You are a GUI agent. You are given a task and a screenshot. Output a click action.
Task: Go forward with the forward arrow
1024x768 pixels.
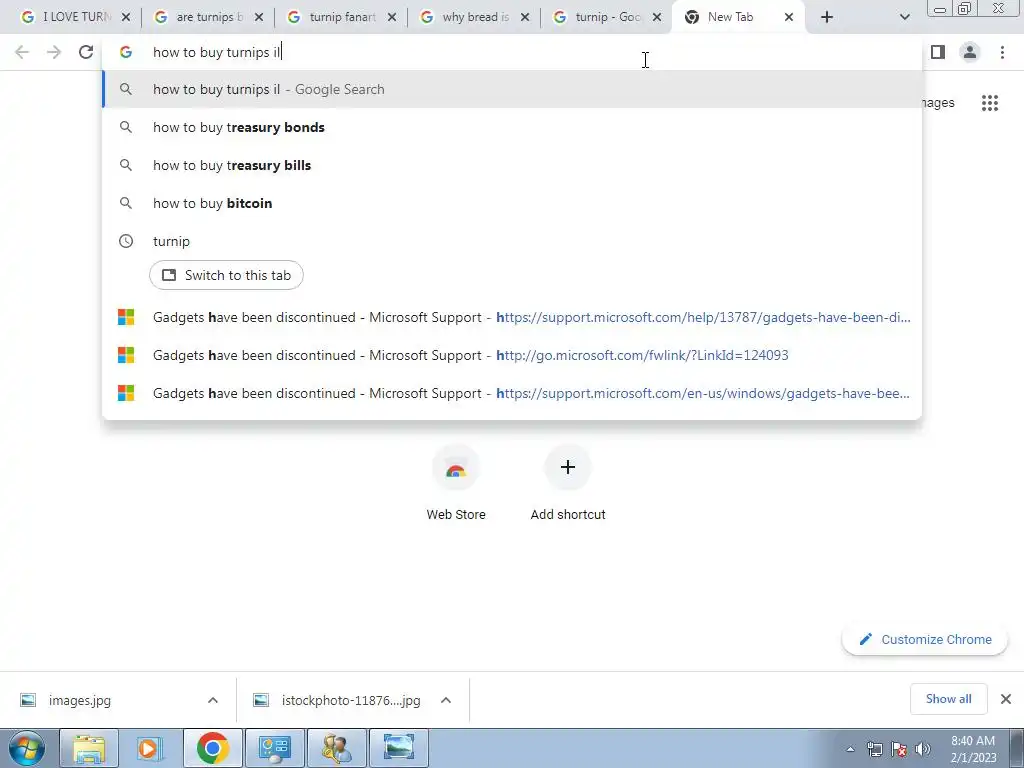coord(54,52)
